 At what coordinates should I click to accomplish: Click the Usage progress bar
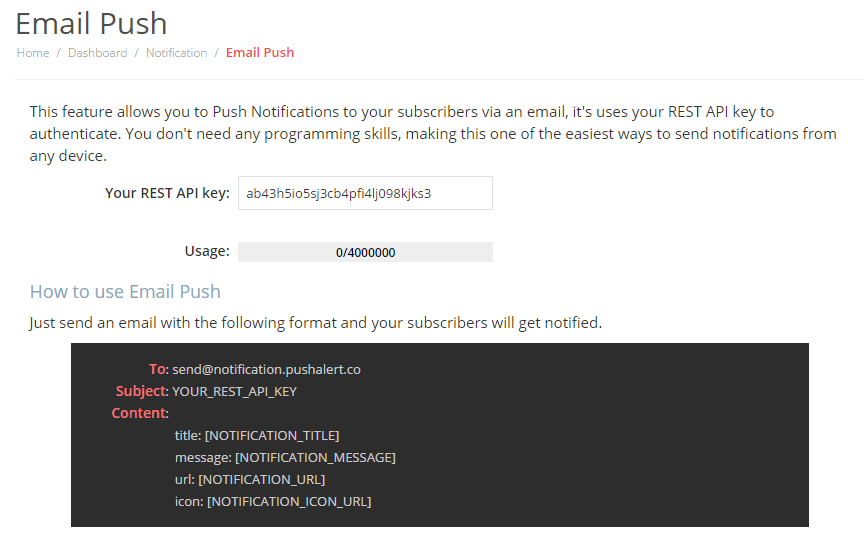[x=365, y=252]
